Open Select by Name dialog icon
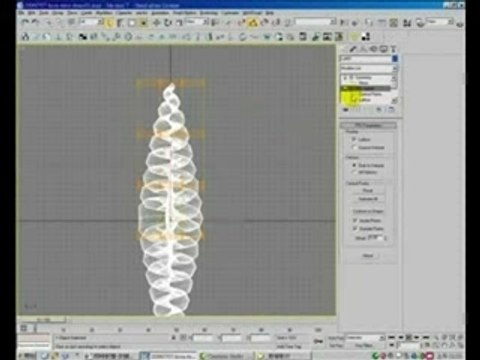The width and height of the screenshot is (480, 360). point(120,23)
